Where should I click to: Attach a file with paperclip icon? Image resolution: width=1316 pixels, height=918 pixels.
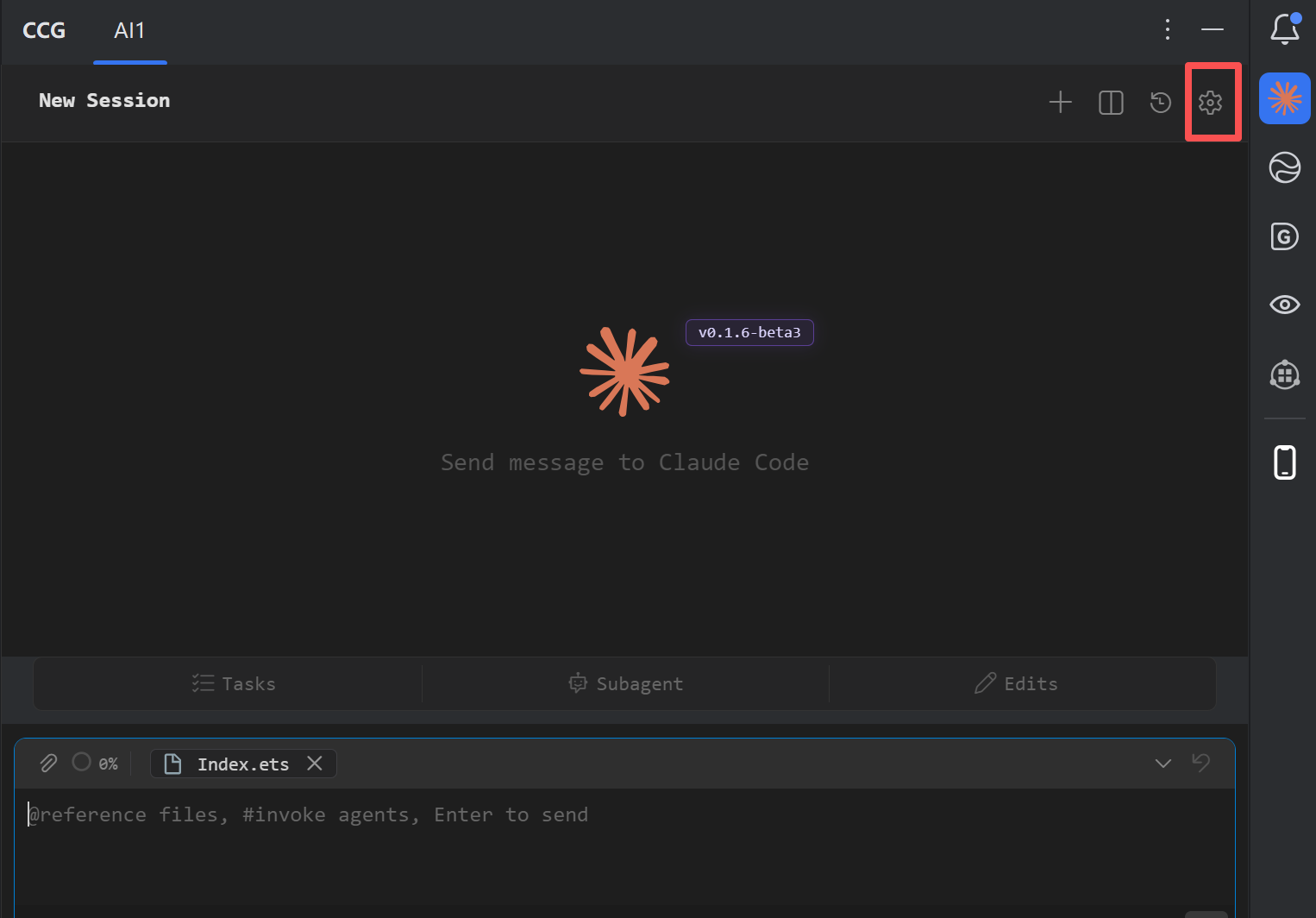(48, 763)
